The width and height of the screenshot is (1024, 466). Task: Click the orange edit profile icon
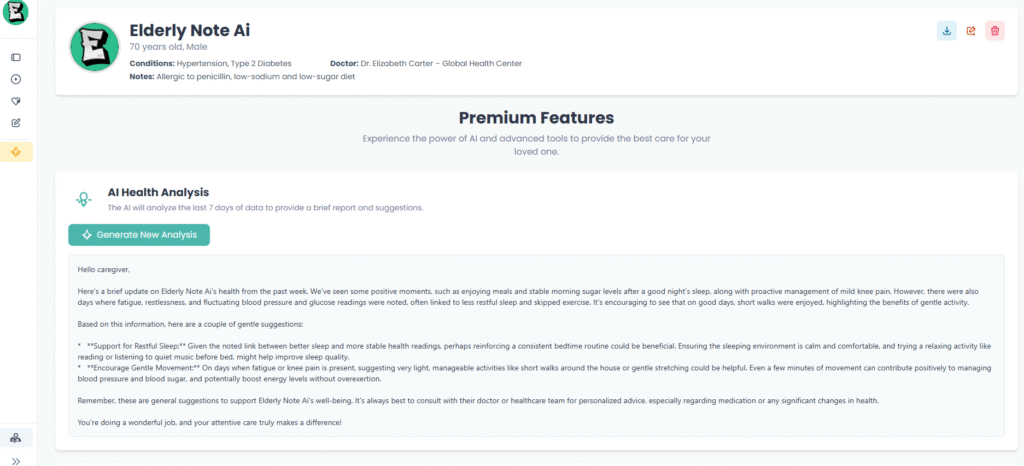pyautogui.click(x=970, y=31)
